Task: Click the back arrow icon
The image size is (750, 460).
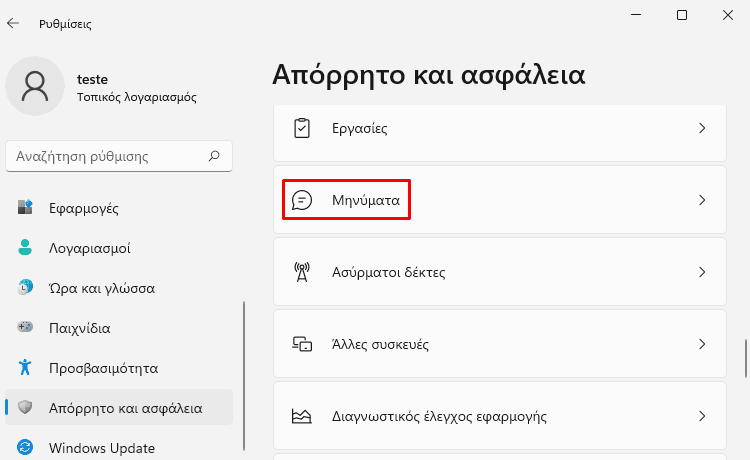Action: pos(13,23)
